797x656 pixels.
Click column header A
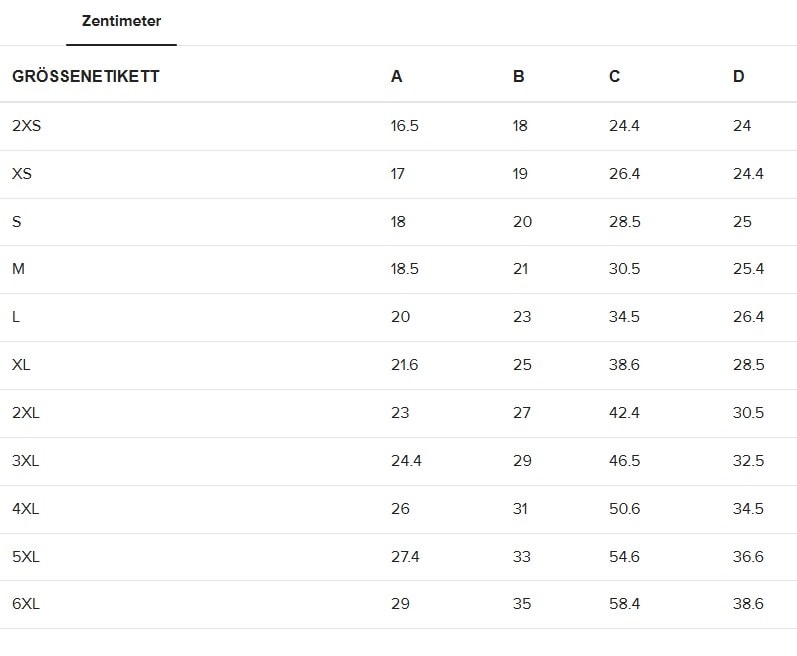click(397, 77)
